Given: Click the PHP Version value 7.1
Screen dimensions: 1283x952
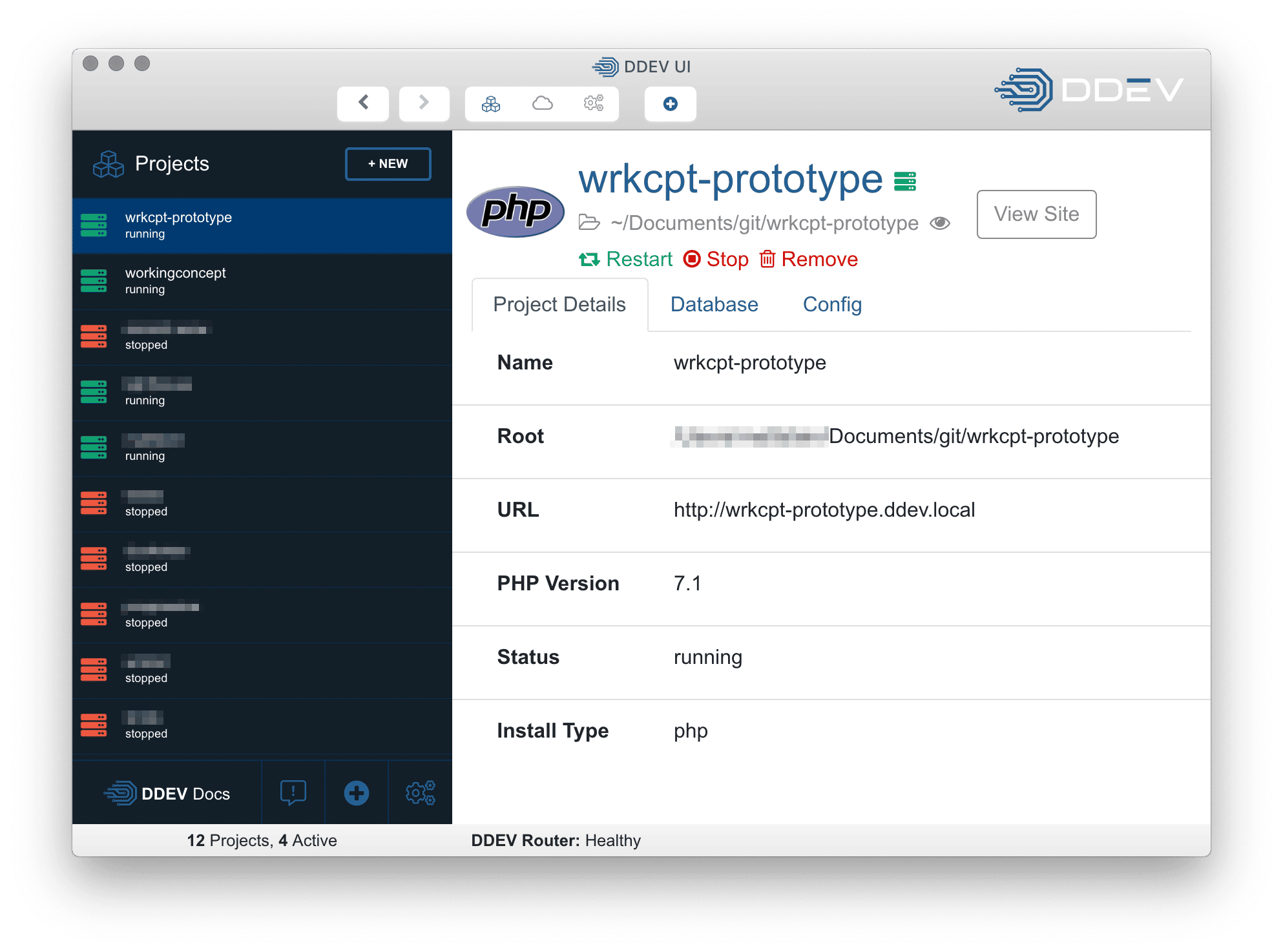Looking at the screenshot, I should (687, 584).
